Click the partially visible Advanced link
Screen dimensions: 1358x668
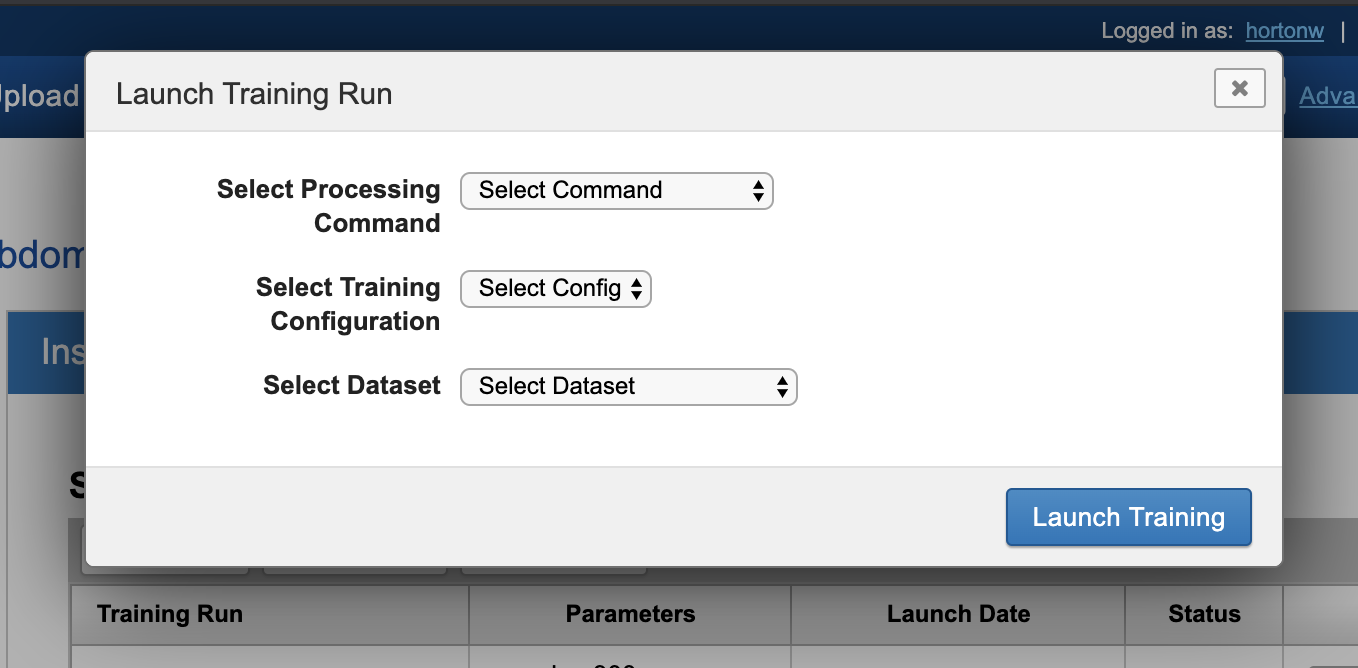tap(1327, 96)
